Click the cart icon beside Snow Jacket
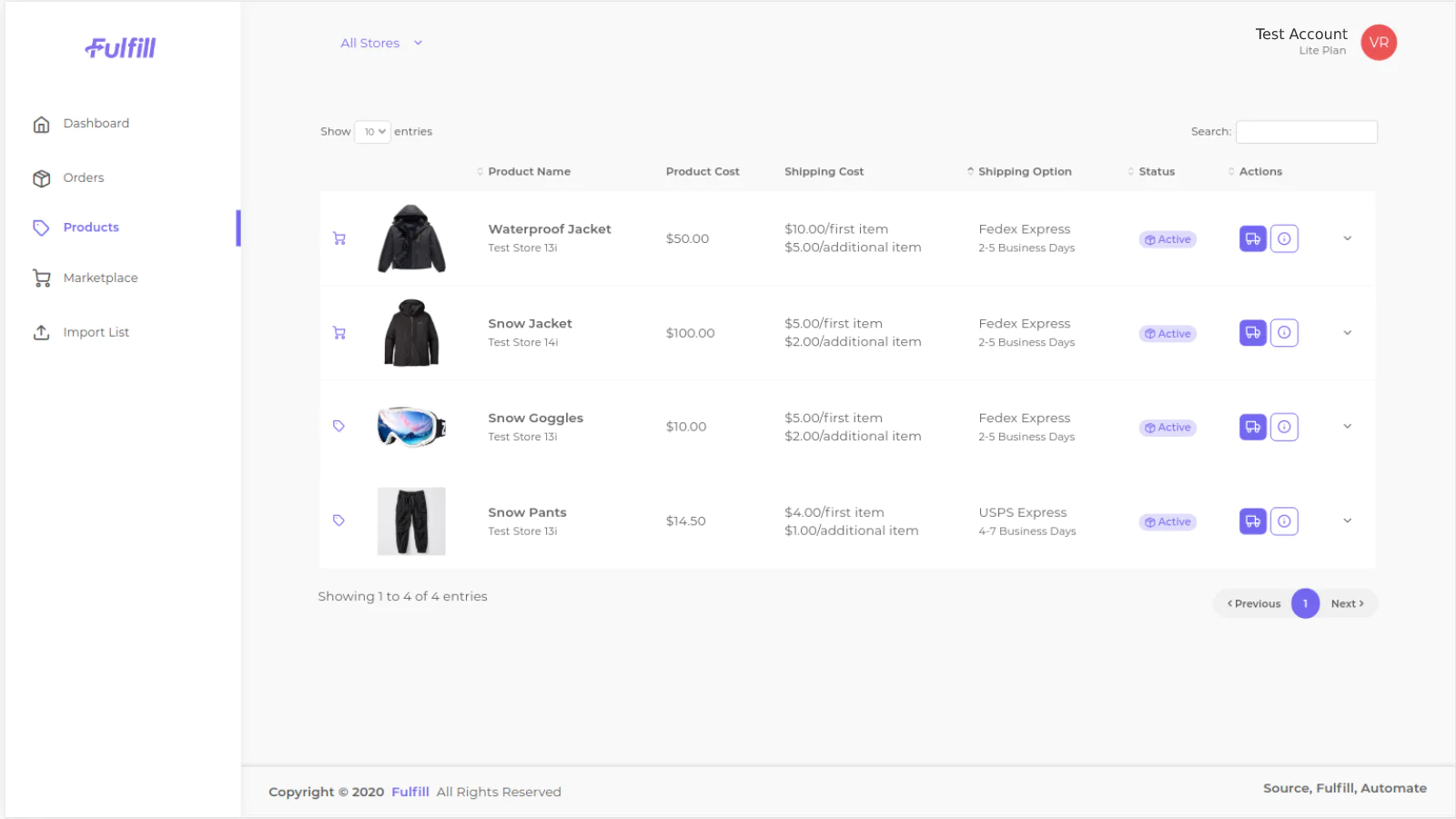 (x=339, y=333)
